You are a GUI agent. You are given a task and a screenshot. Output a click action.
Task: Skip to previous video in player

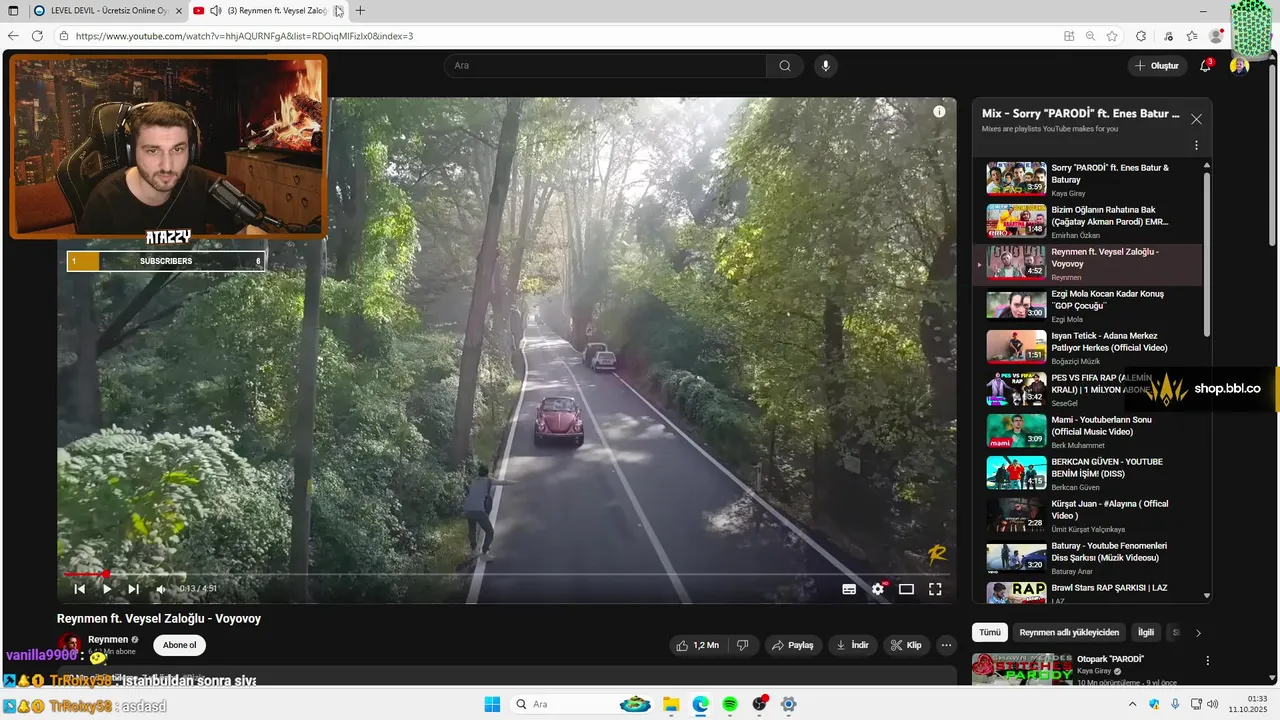click(x=80, y=589)
